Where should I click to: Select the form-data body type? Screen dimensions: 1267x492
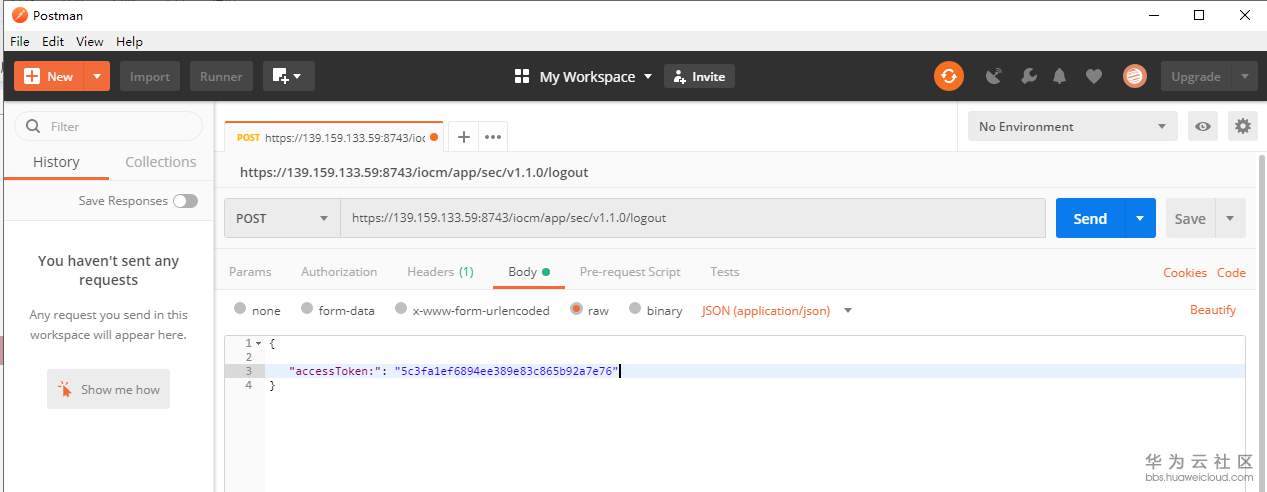(307, 309)
